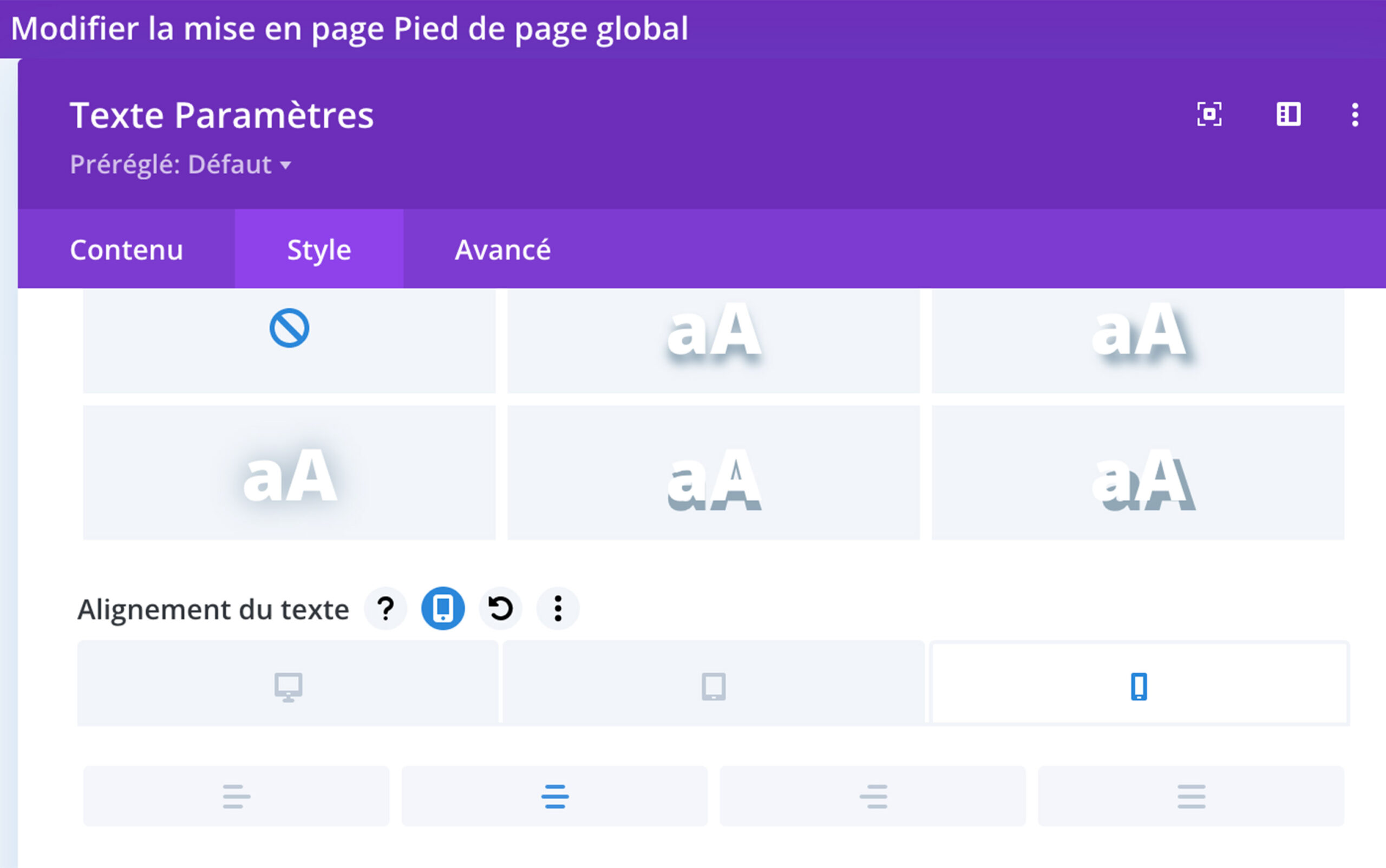Switch to the Contenu tab
Image resolution: width=1386 pixels, height=868 pixels.
pos(126,249)
